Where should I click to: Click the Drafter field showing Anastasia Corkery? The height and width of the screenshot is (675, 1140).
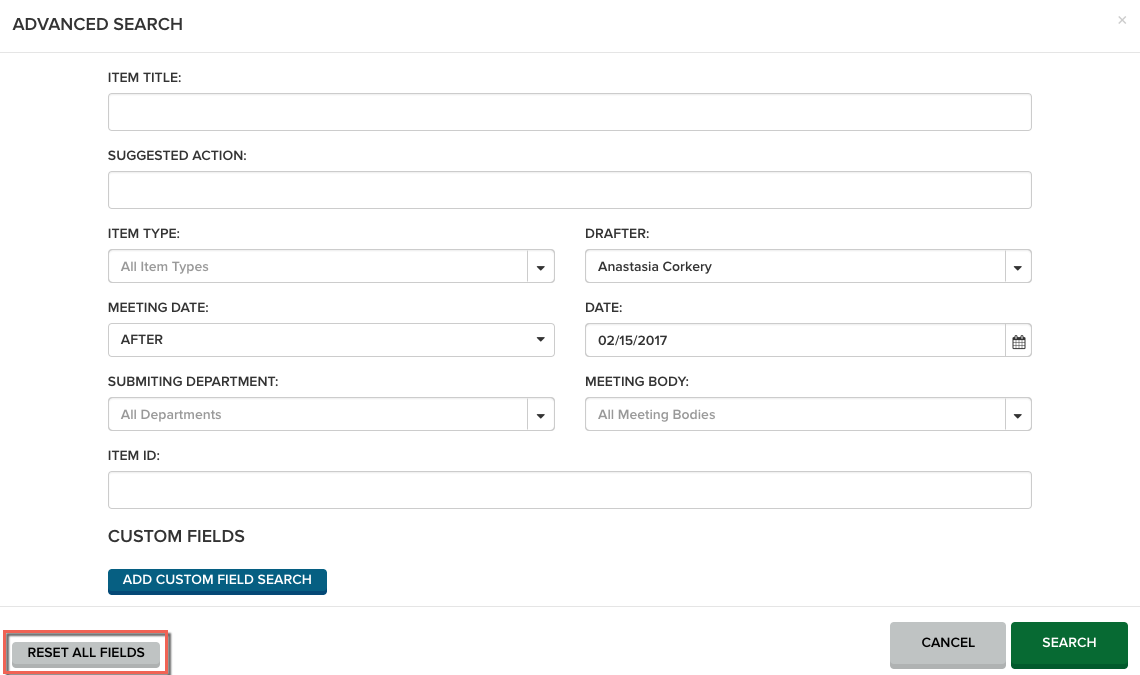(794, 267)
